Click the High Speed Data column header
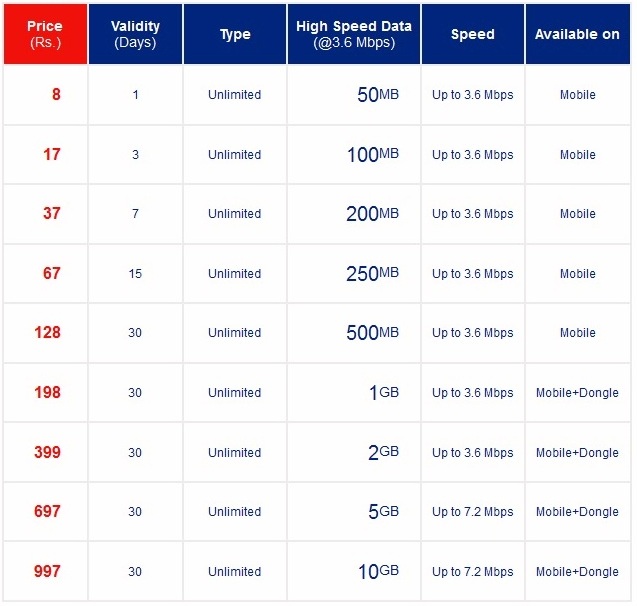 click(354, 34)
